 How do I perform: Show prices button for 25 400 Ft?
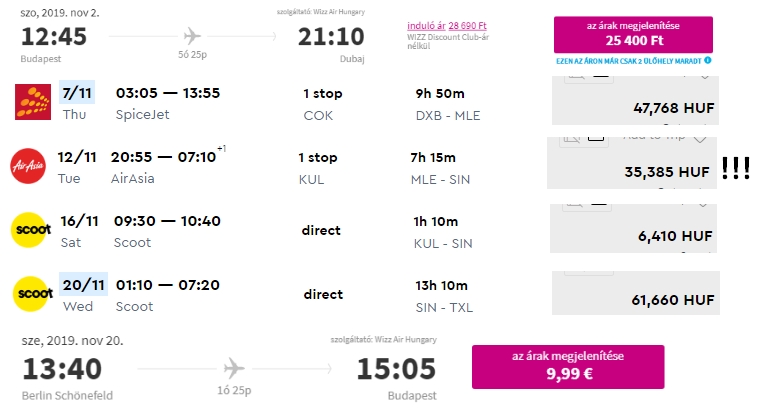pyautogui.click(x=633, y=35)
